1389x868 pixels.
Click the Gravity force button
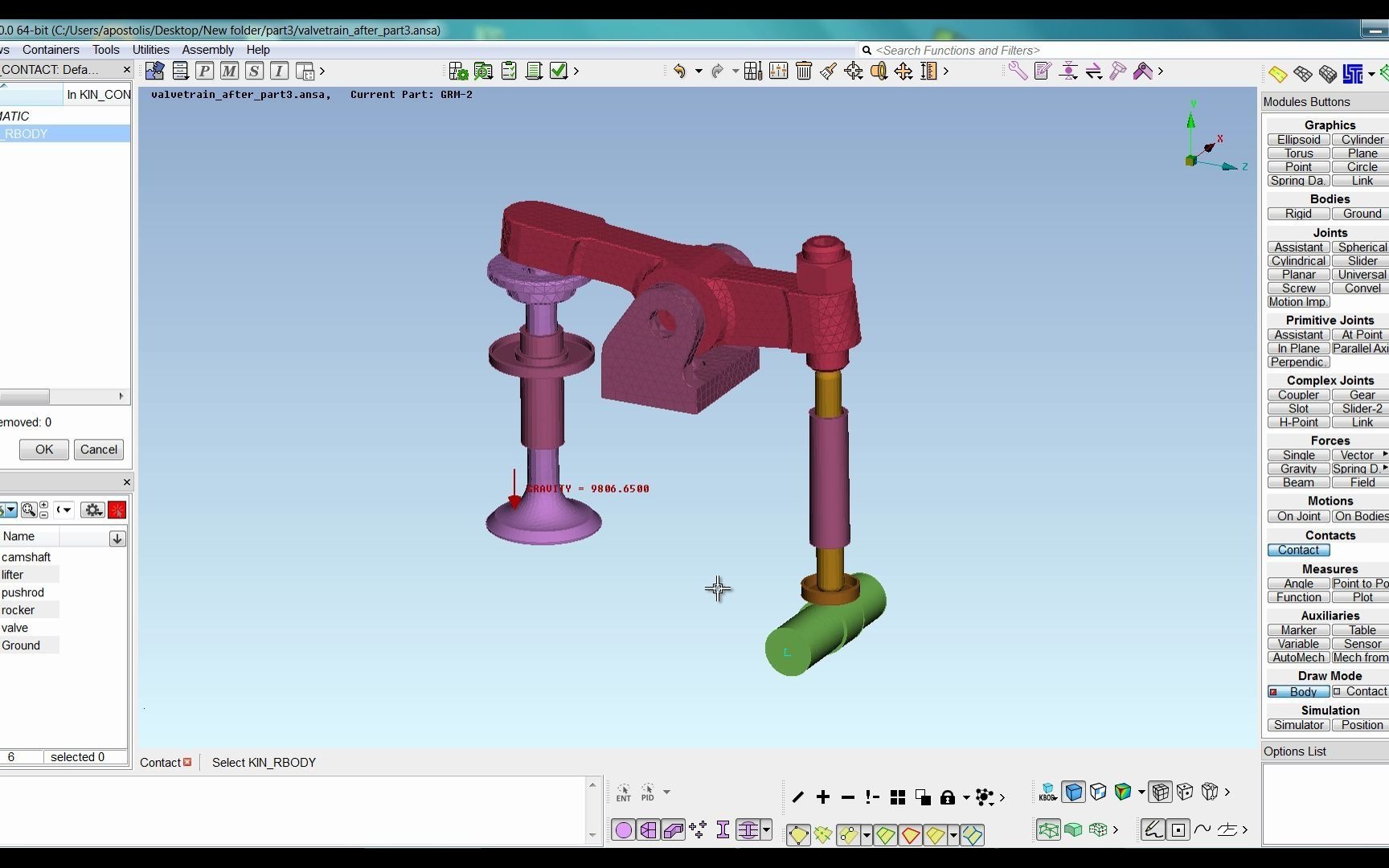point(1298,469)
